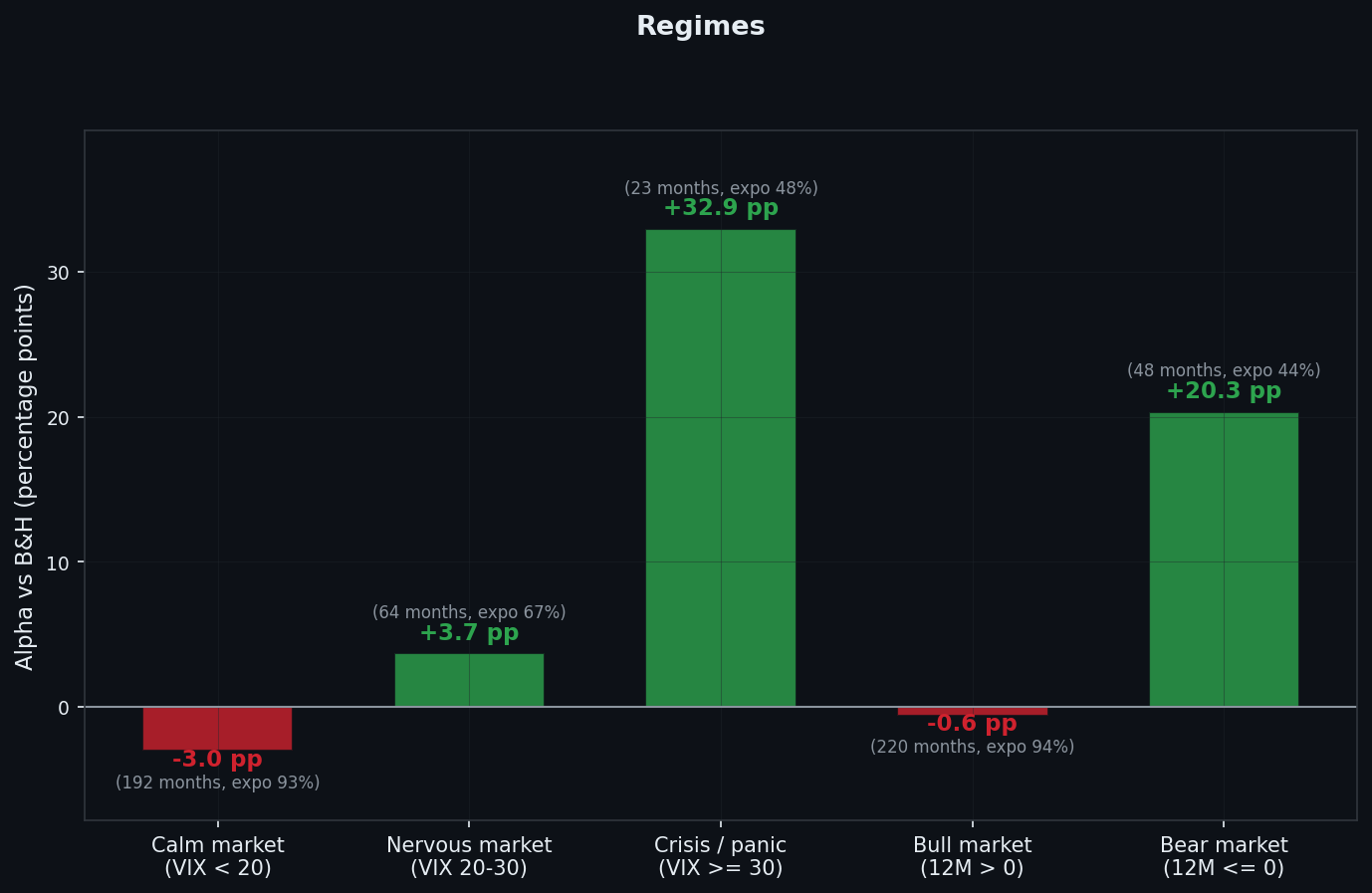Screen dimensions: 1372x893
Task: Select the -0.6 pp value label
Action: coord(972,724)
